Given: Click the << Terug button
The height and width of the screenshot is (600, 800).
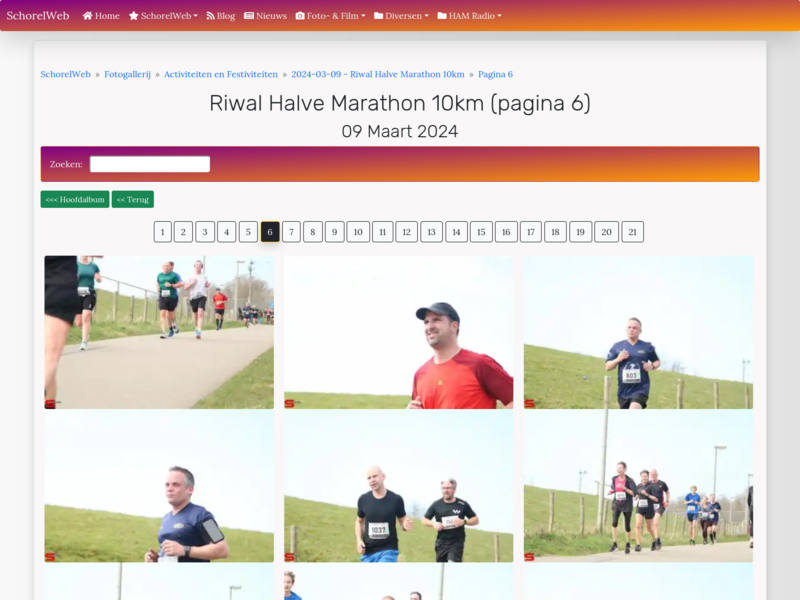Looking at the screenshot, I should coord(133,199).
